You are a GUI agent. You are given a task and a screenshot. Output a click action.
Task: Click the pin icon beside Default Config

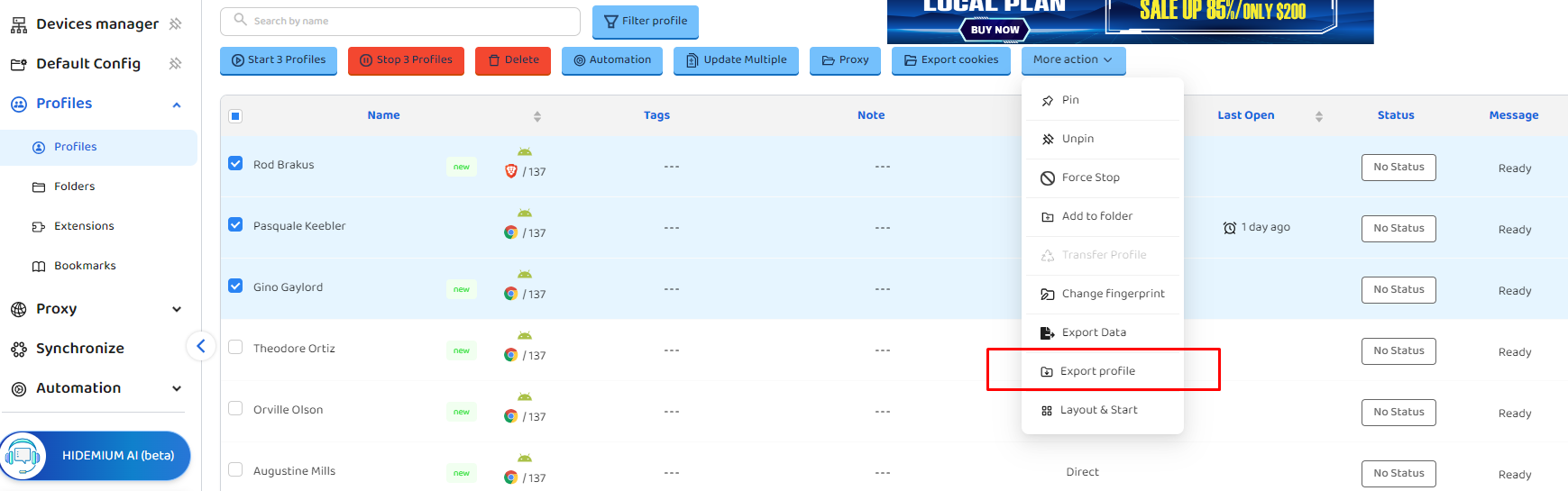click(x=176, y=64)
